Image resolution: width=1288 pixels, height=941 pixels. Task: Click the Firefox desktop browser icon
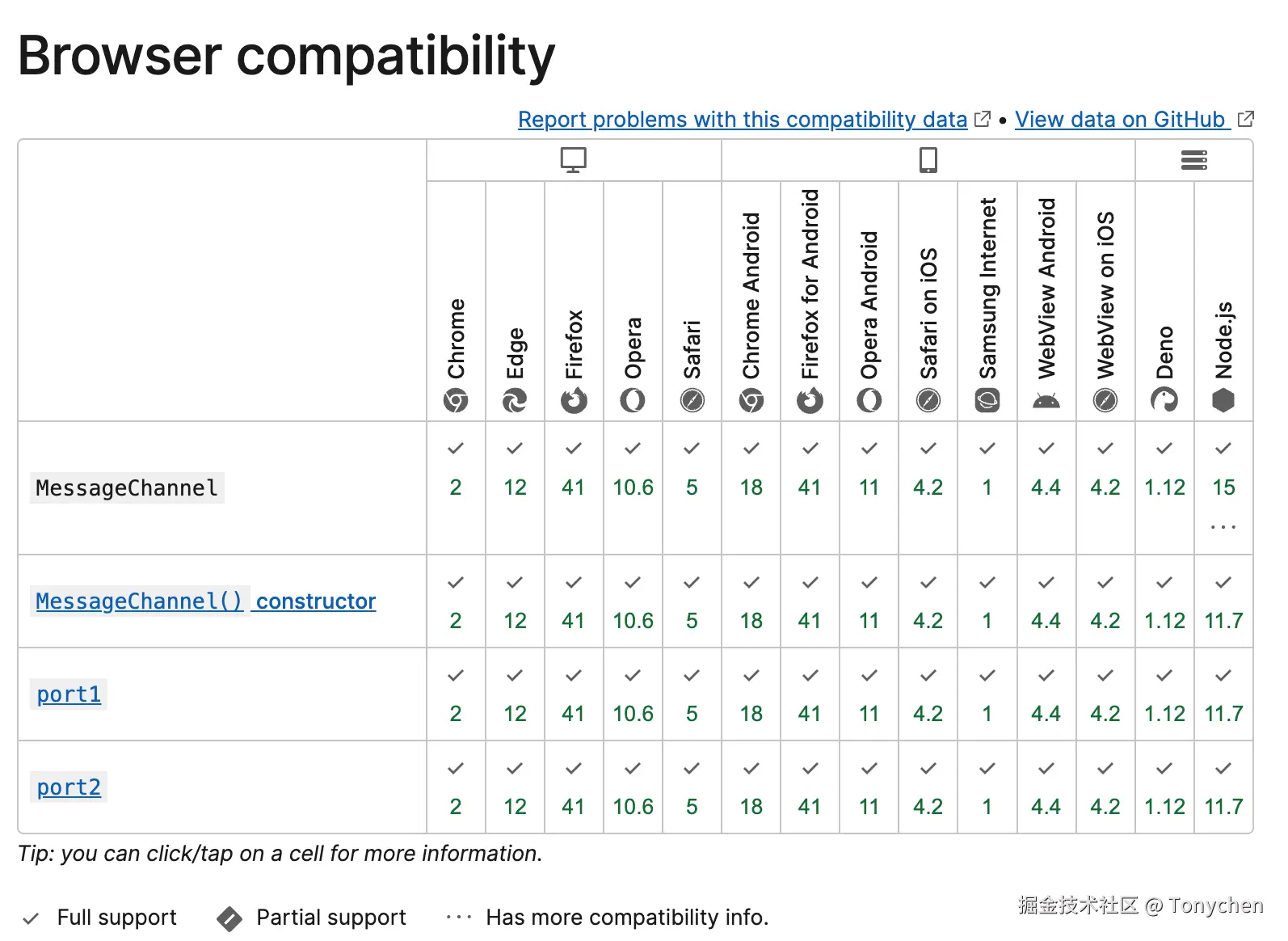click(x=574, y=400)
